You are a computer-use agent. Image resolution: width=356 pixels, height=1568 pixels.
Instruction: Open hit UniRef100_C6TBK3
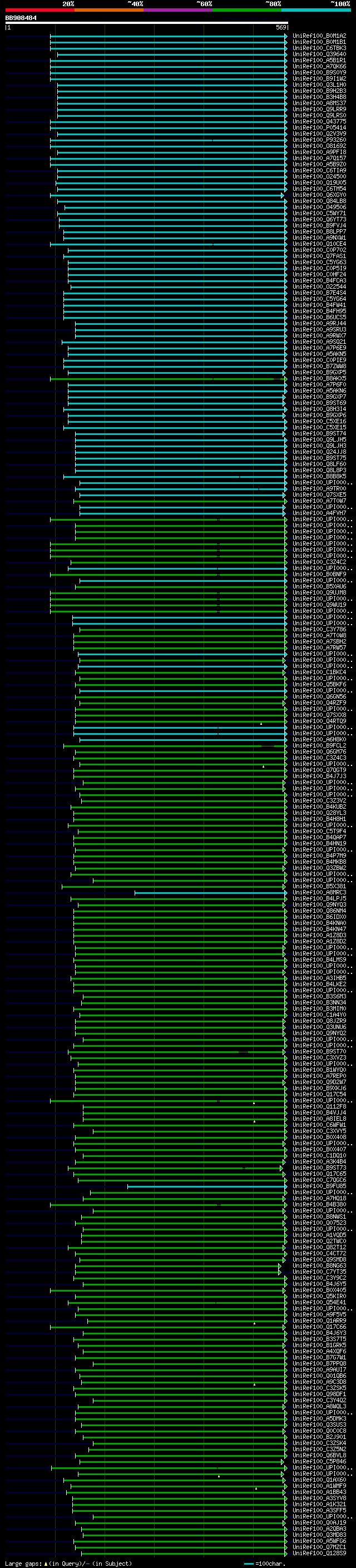(319, 48)
